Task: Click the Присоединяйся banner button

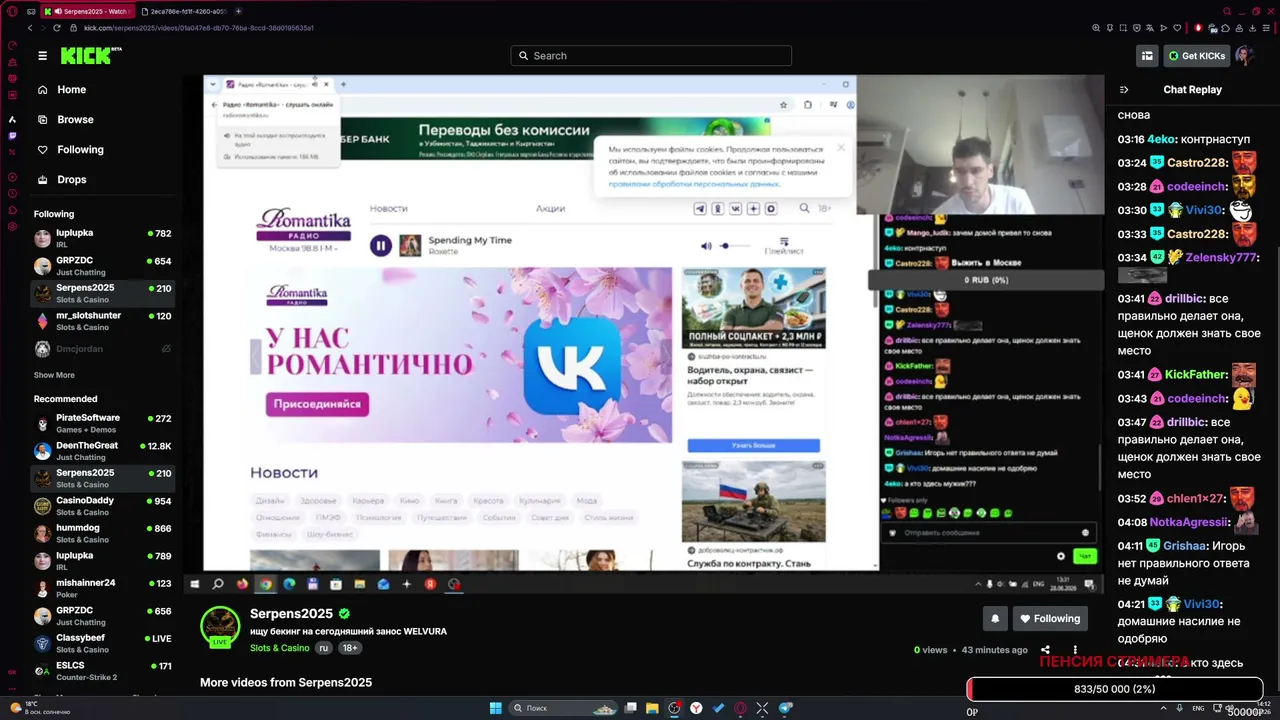Action: pyautogui.click(x=317, y=404)
